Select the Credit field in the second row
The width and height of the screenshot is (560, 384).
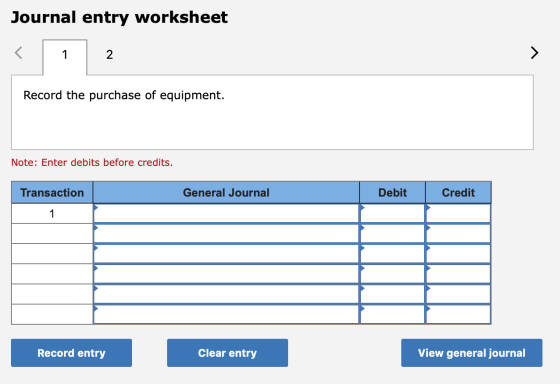point(458,234)
